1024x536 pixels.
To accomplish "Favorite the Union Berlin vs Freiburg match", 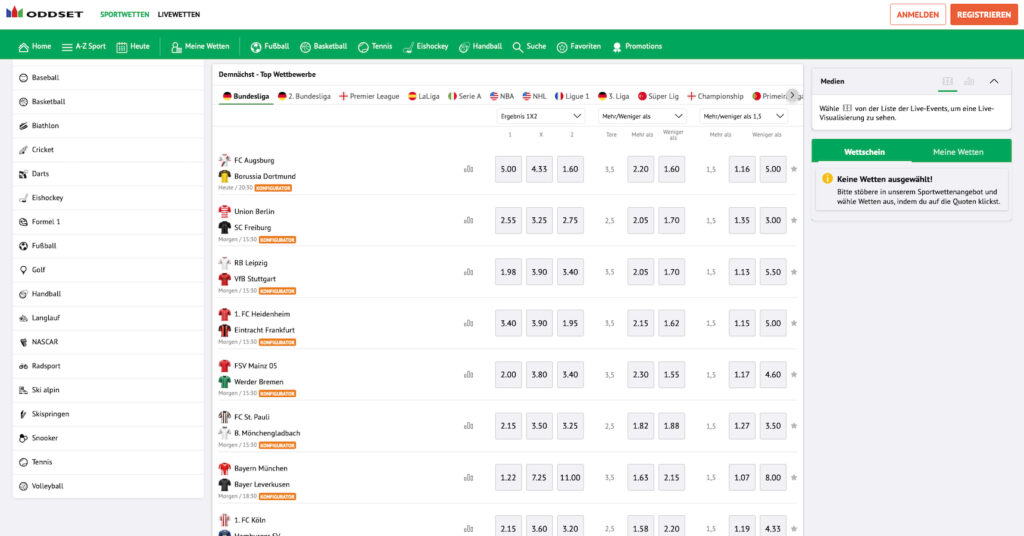I will (794, 221).
